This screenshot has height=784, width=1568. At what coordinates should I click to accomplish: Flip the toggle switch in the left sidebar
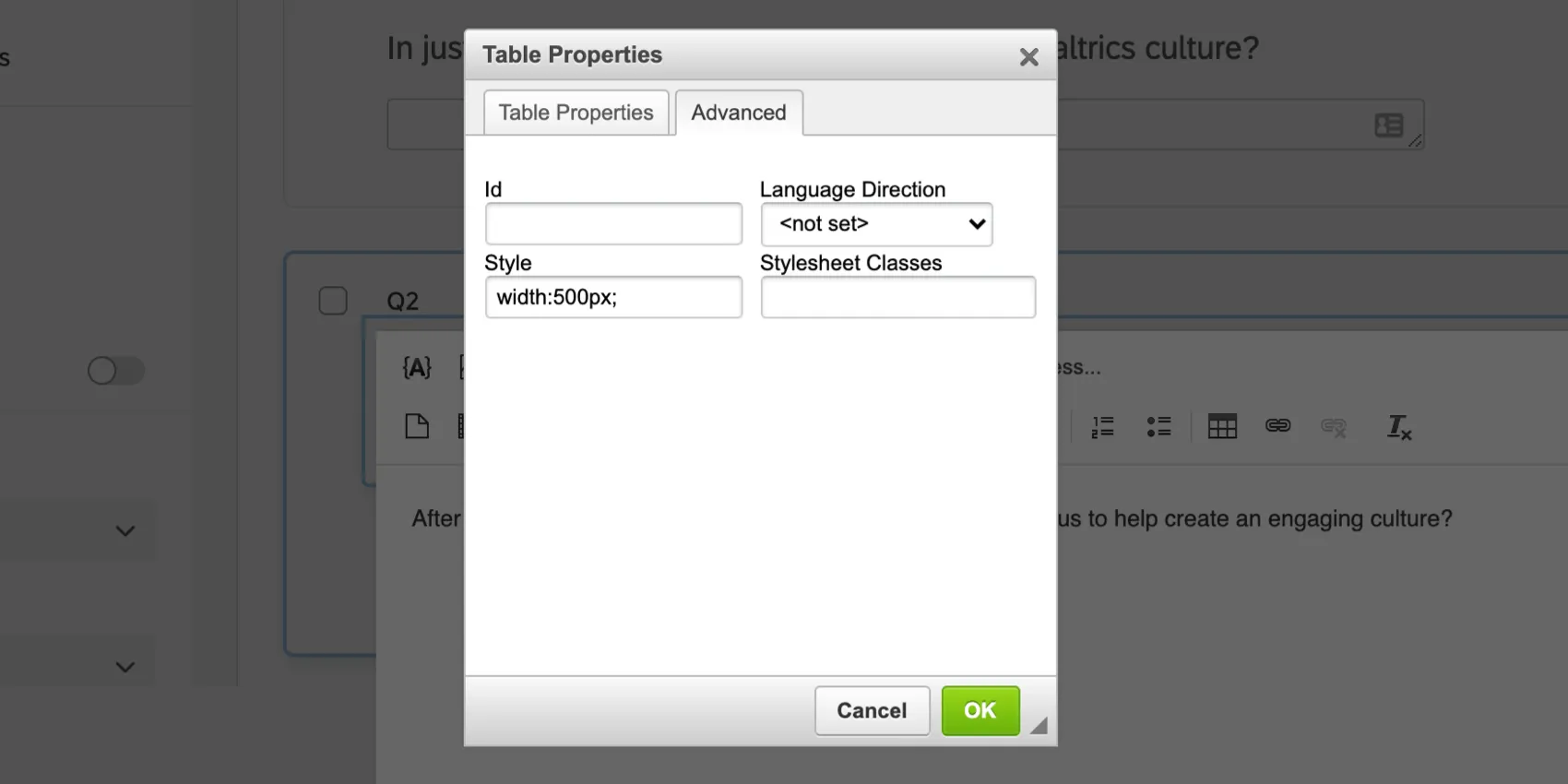[114, 371]
